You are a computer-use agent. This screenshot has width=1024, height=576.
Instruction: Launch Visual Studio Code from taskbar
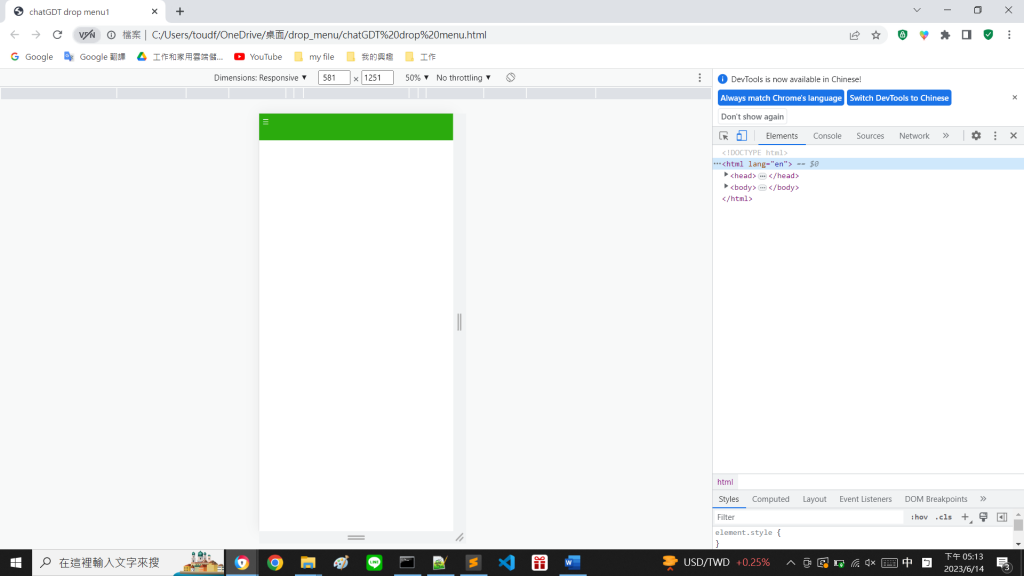coord(506,562)
